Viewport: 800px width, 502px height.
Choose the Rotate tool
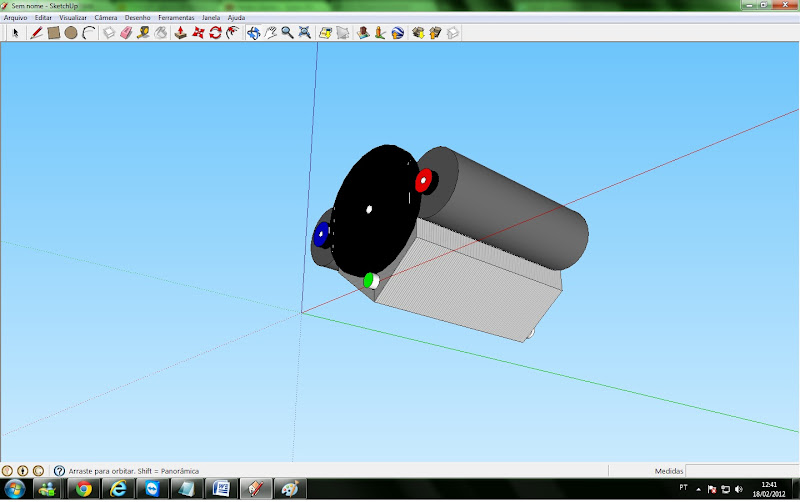click(215, 33)
